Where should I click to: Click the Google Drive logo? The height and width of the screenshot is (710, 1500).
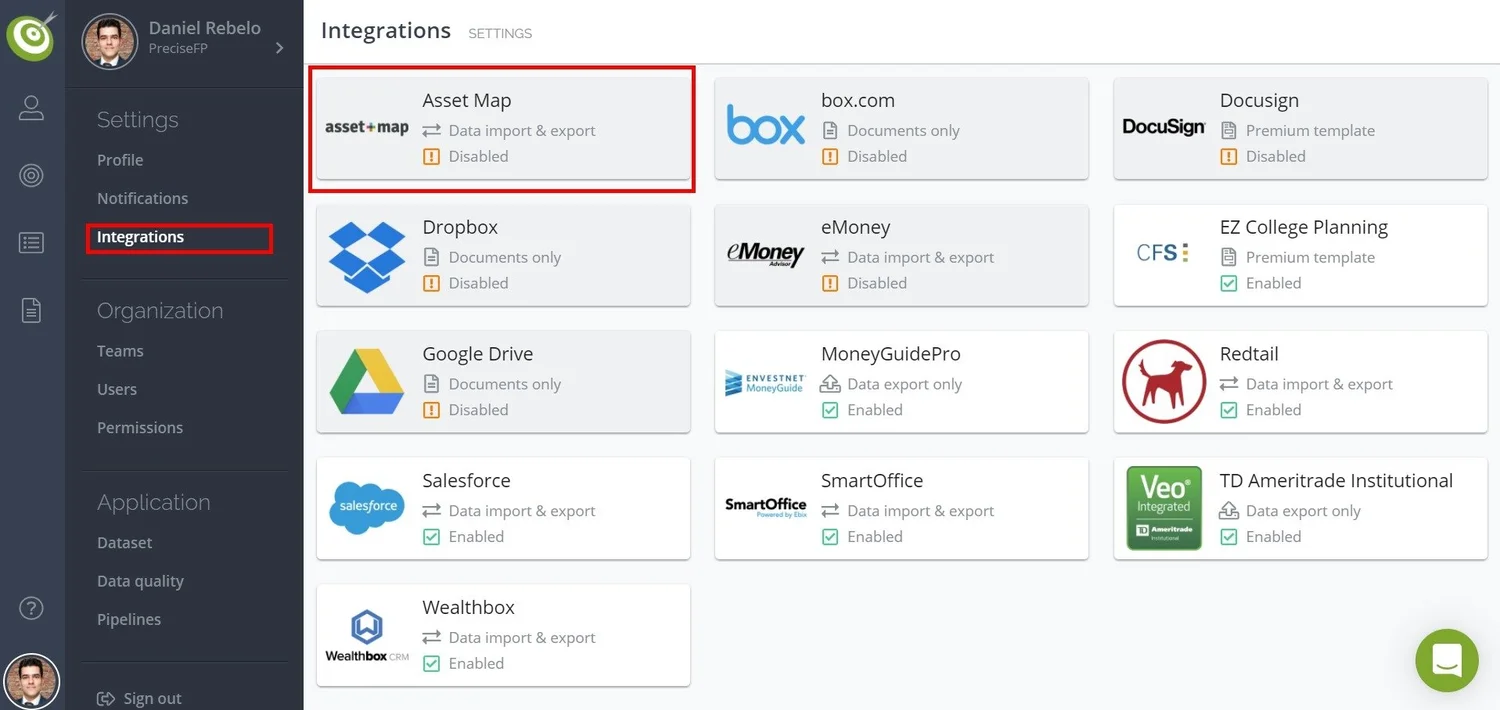click(367, 382)
